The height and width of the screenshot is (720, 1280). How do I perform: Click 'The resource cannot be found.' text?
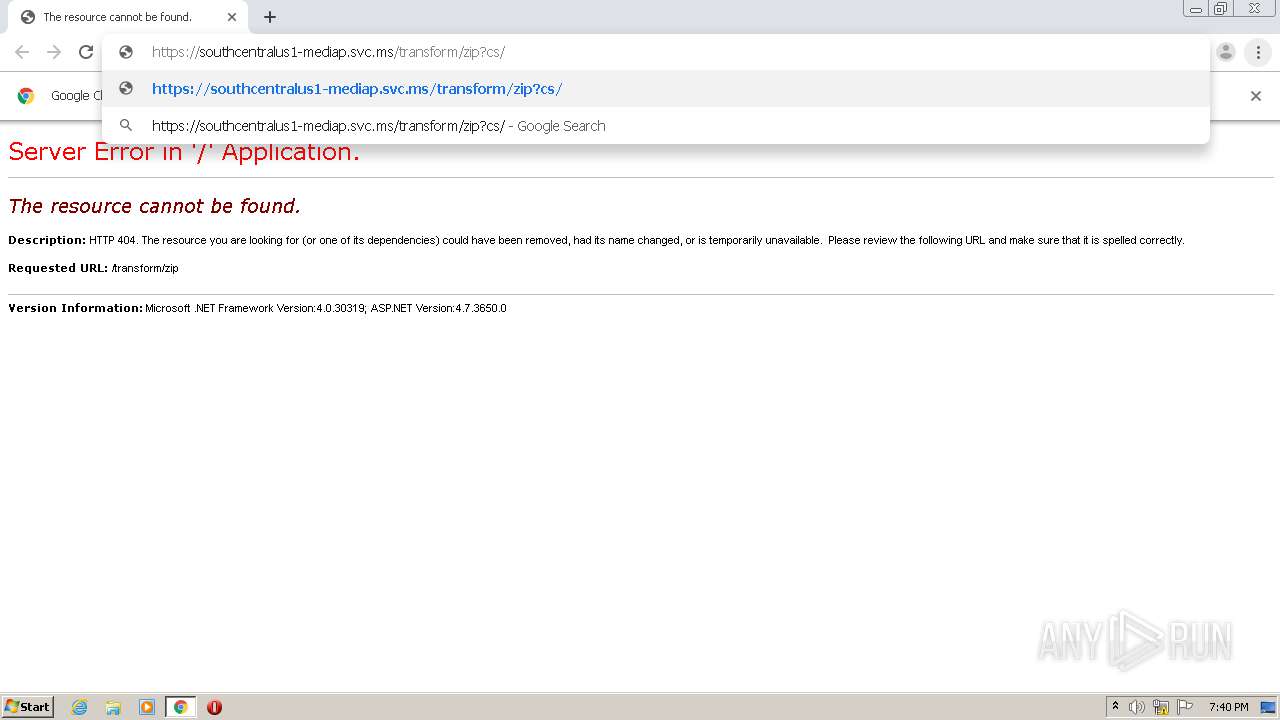coord(154,206)
